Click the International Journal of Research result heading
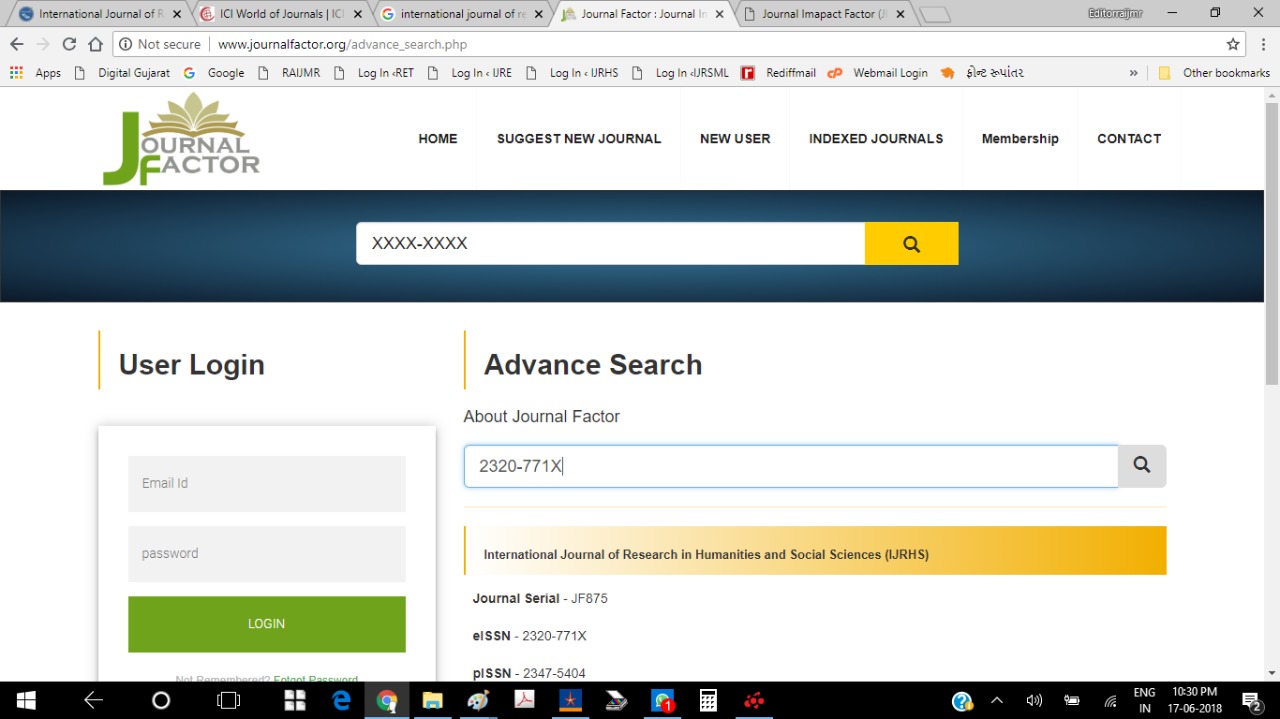Image resolution: width=1280 pixels, height=719 pixels. [x=706, y=554]
